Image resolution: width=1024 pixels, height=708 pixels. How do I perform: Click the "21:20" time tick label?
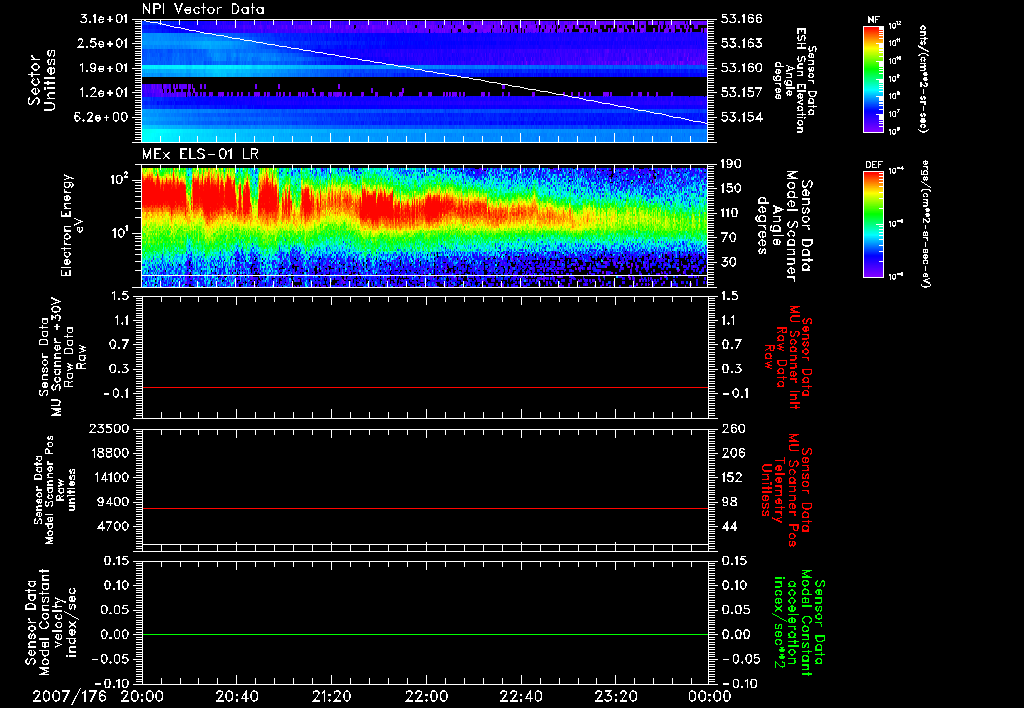[331, 696]
